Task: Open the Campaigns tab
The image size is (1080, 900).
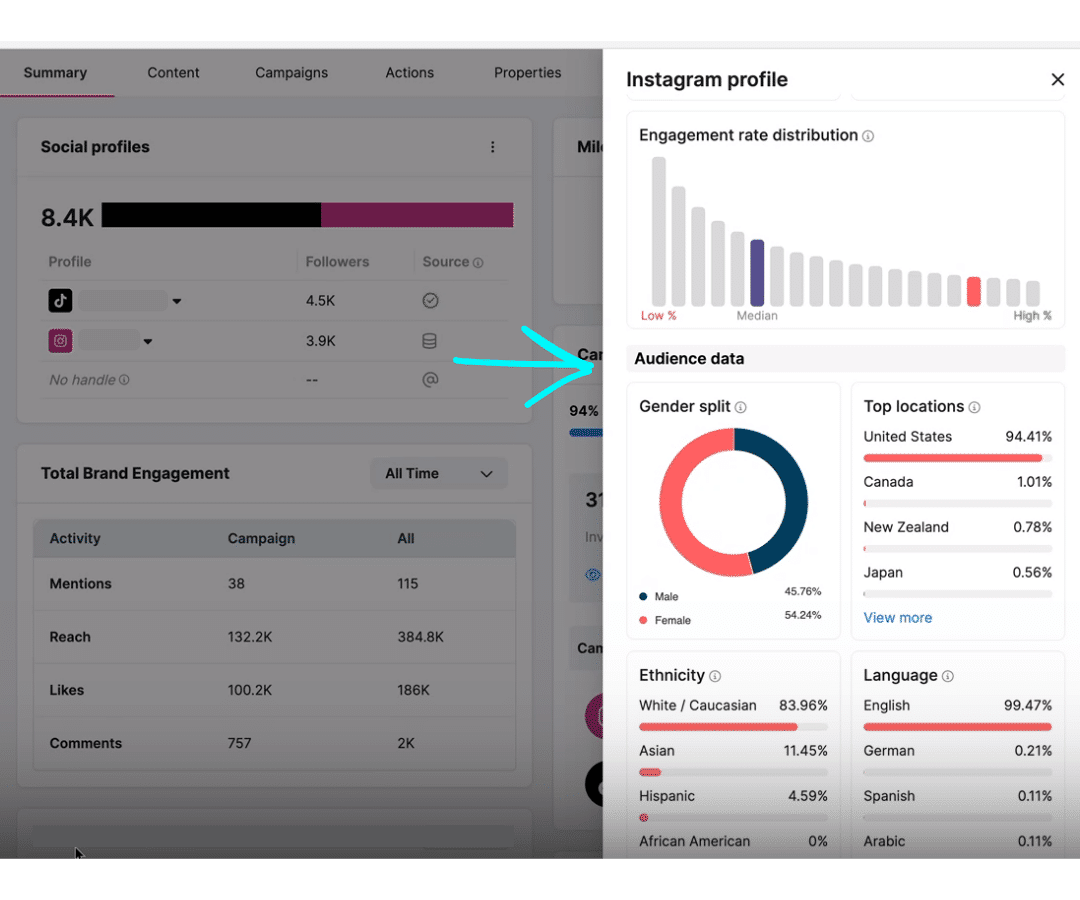Action: (291, 73)
